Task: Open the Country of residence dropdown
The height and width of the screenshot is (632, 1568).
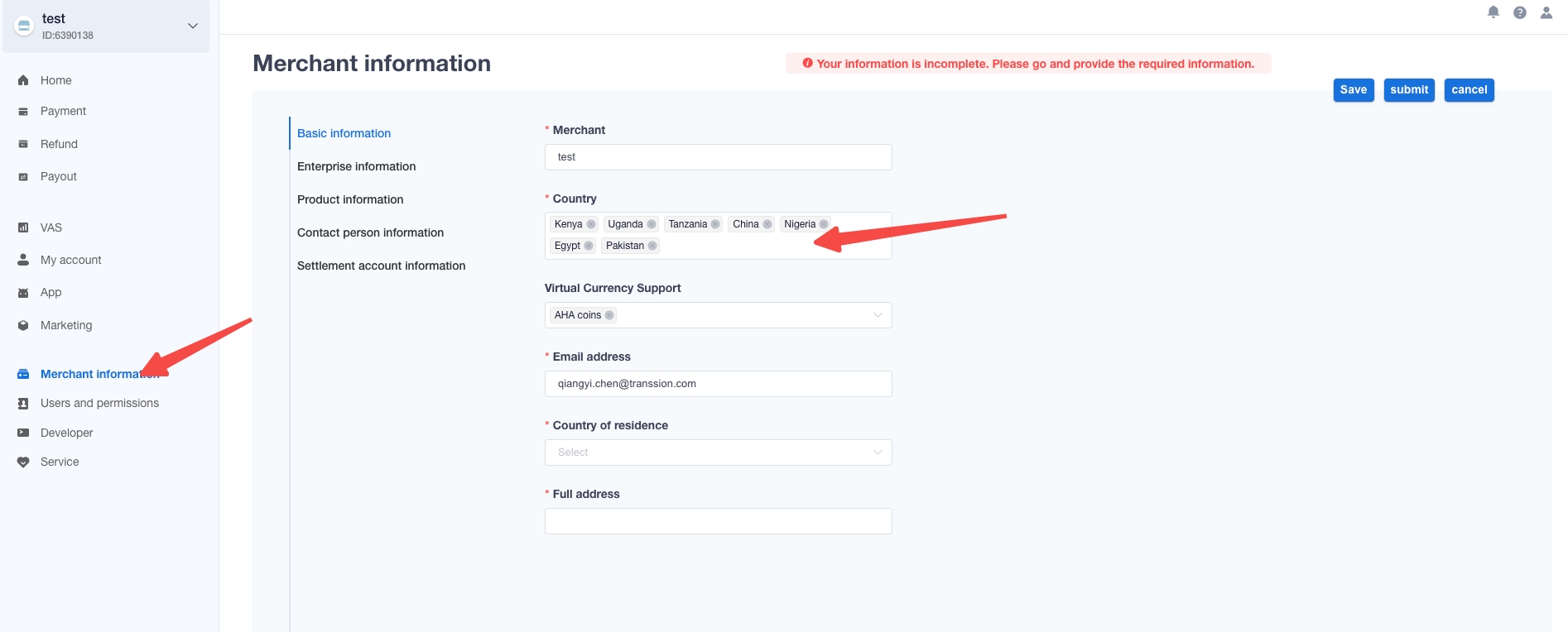Action: pos(719,452)
